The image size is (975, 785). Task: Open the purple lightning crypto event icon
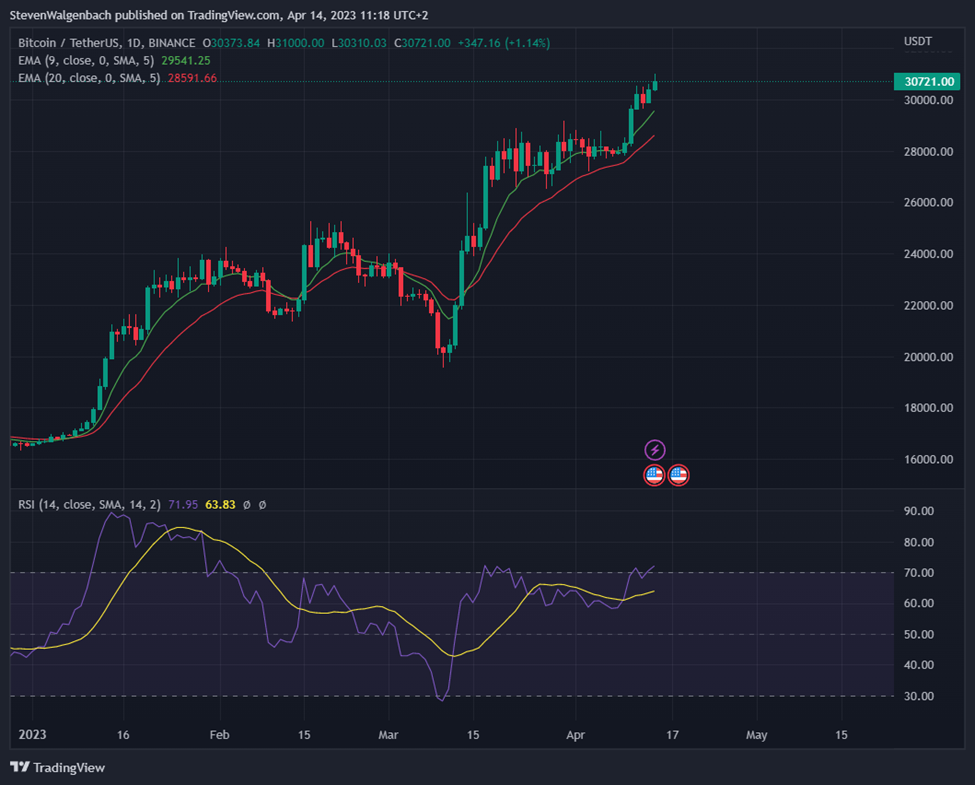coord(655,449)
